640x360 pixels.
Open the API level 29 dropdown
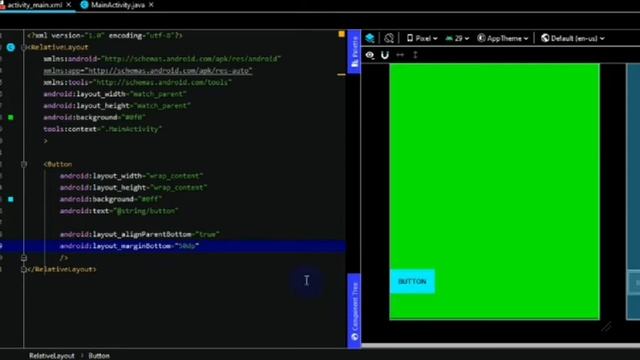pyautogui.click(x=457, y=38)
